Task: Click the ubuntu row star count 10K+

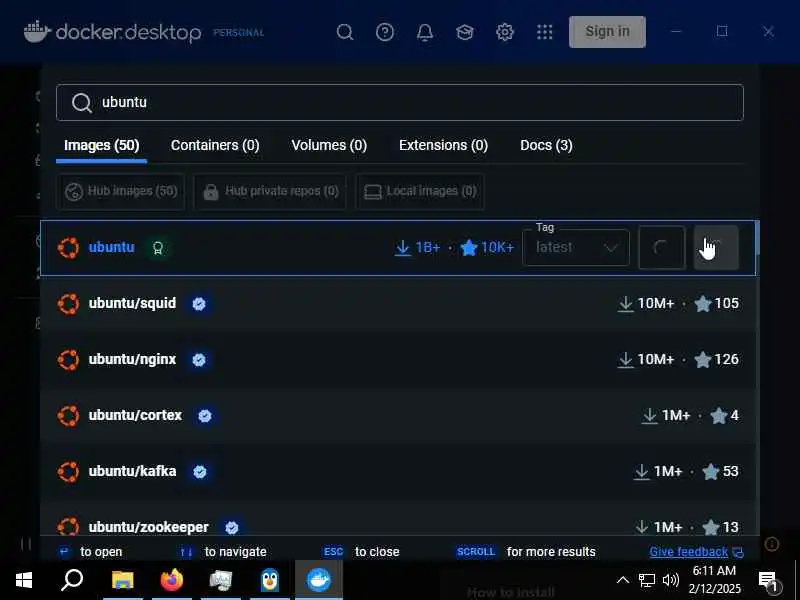Action: (x=487, y=247)
